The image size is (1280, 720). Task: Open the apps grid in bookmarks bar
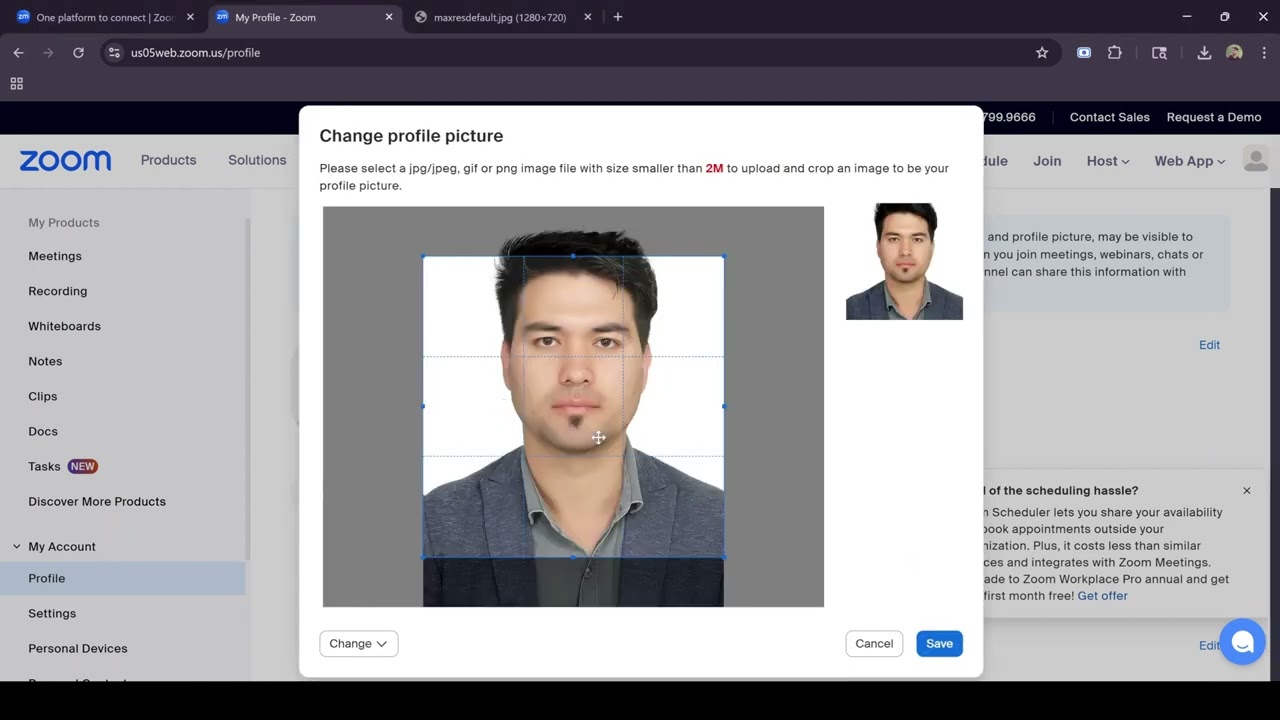[x=17, y=84]
